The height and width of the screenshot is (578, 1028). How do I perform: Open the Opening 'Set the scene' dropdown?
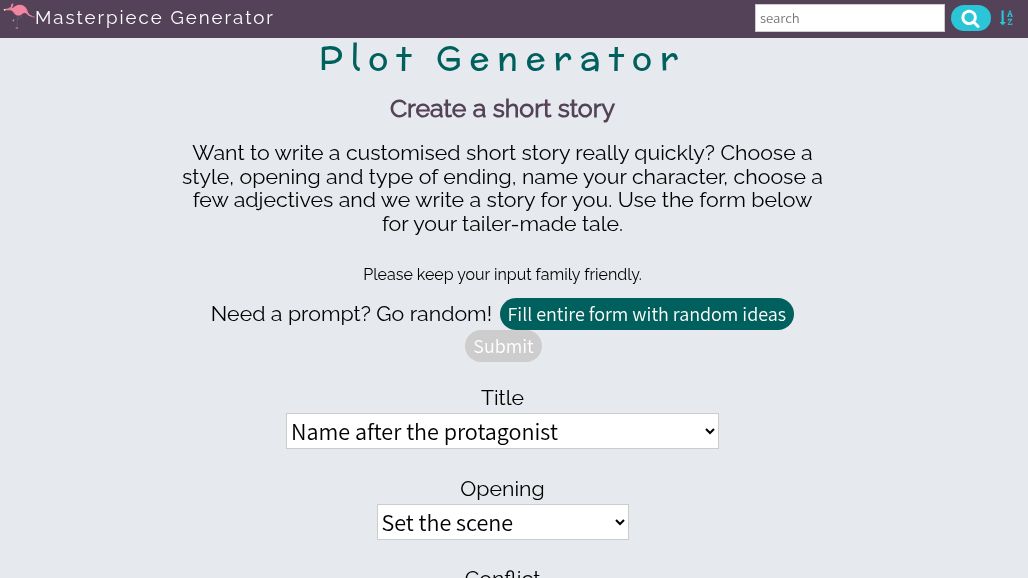(502, 522)
